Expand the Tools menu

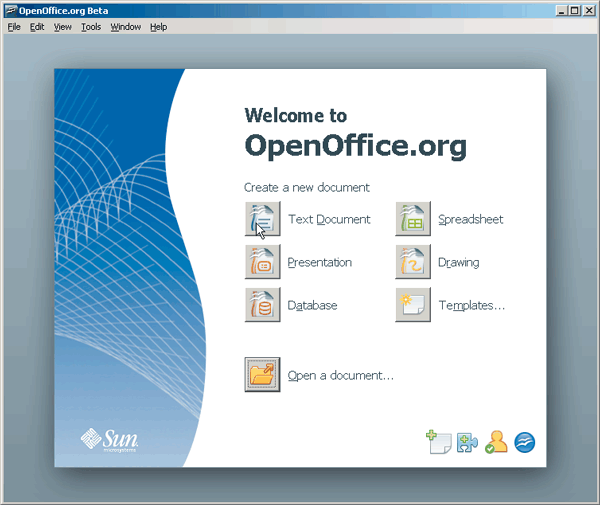click(91, 27)
